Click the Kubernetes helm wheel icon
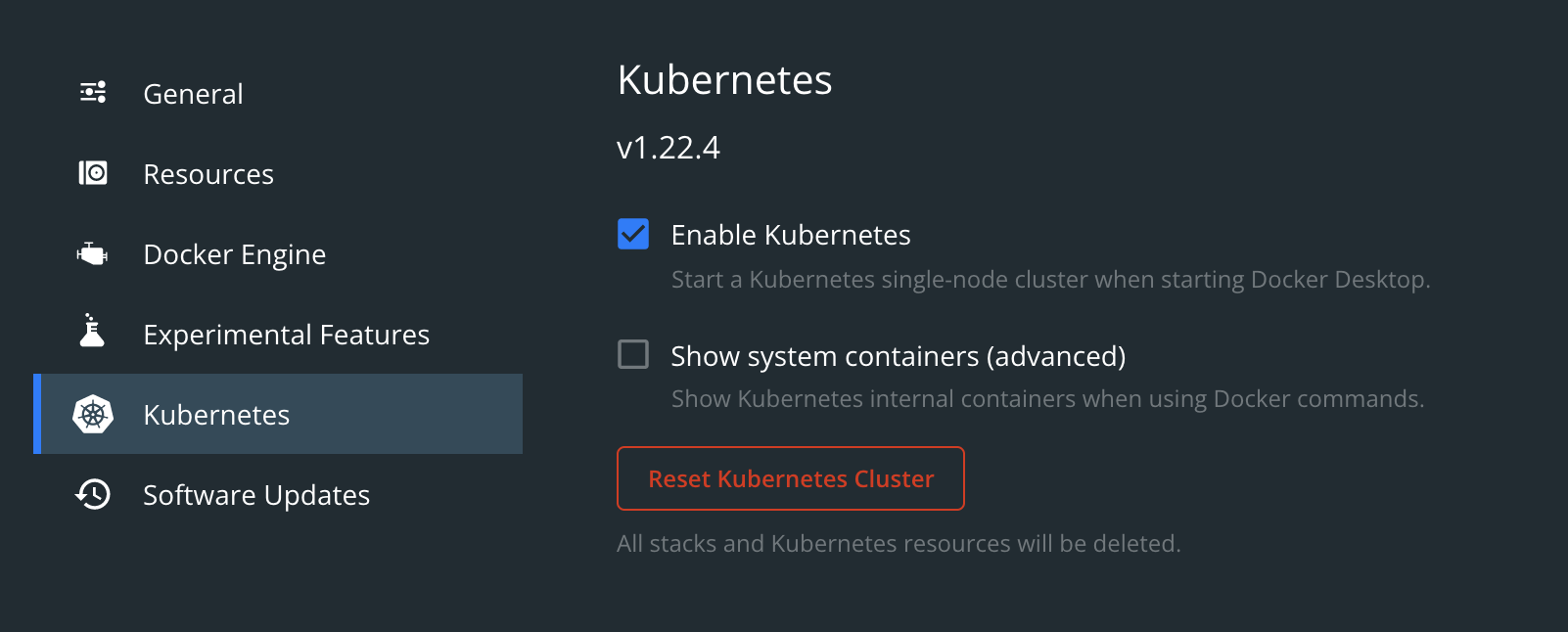Screen dimensions: 1568x632 (93, 415)
